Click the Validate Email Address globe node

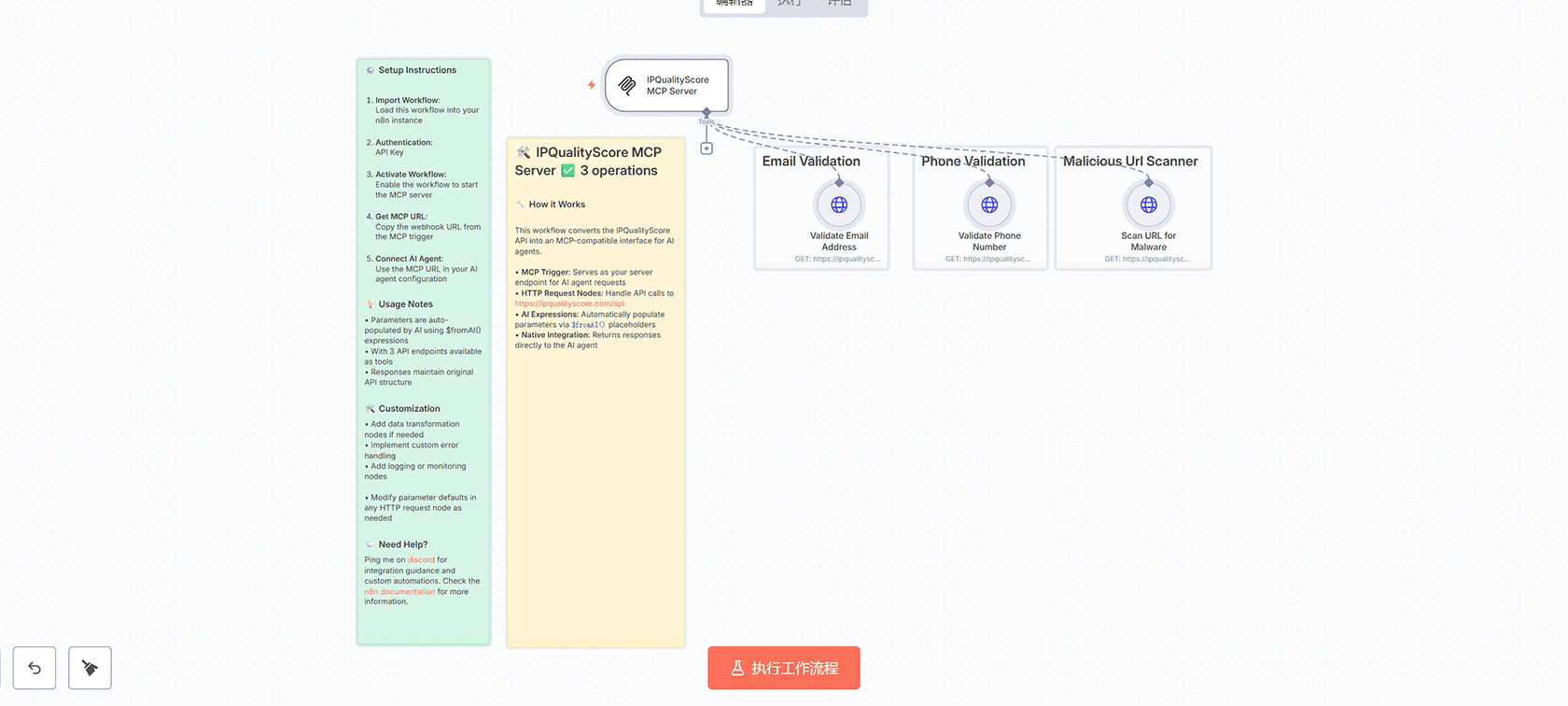click(838, 205)
